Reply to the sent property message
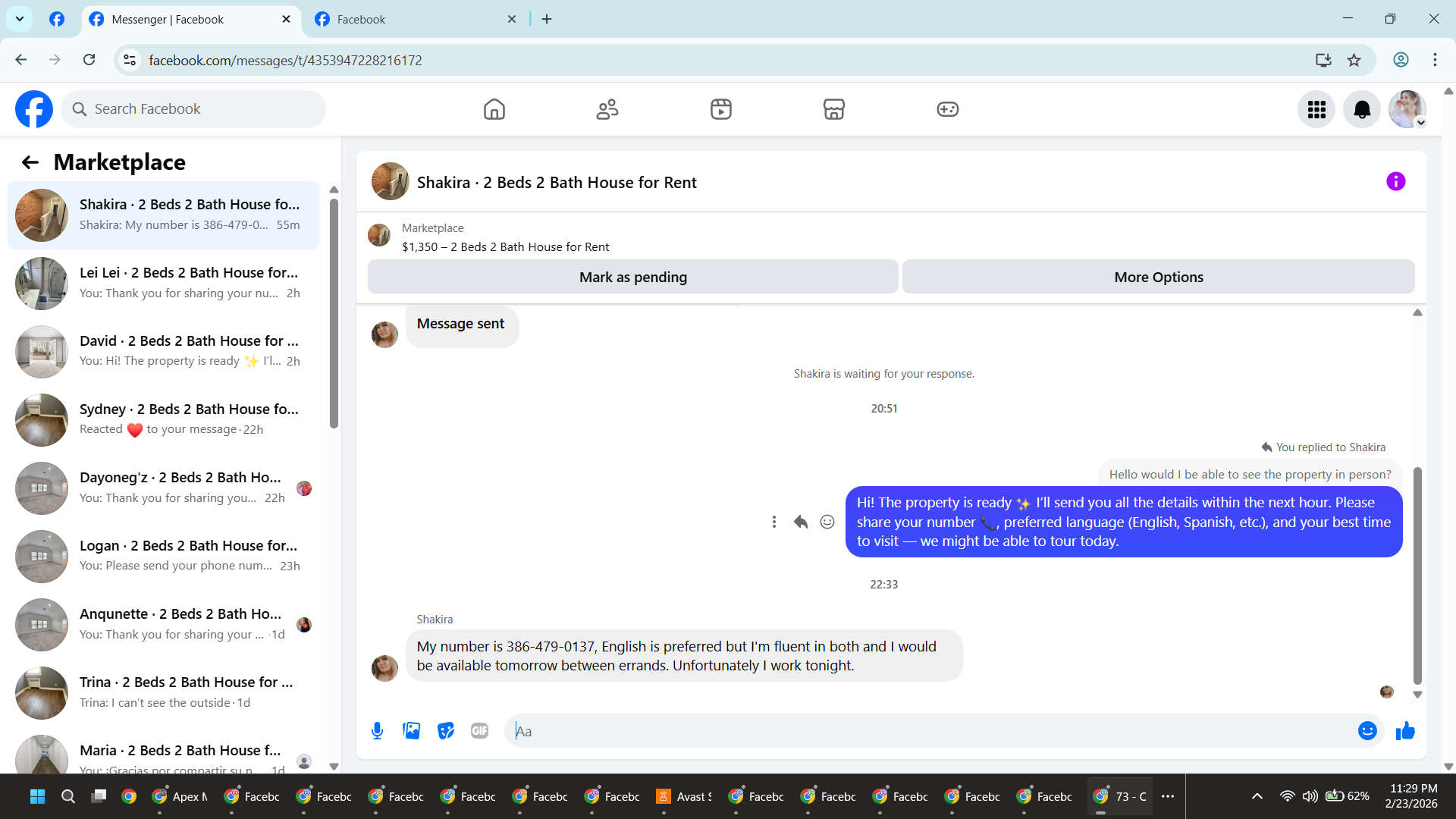This screenshot has width=1456, height=819. coord(801,522)
